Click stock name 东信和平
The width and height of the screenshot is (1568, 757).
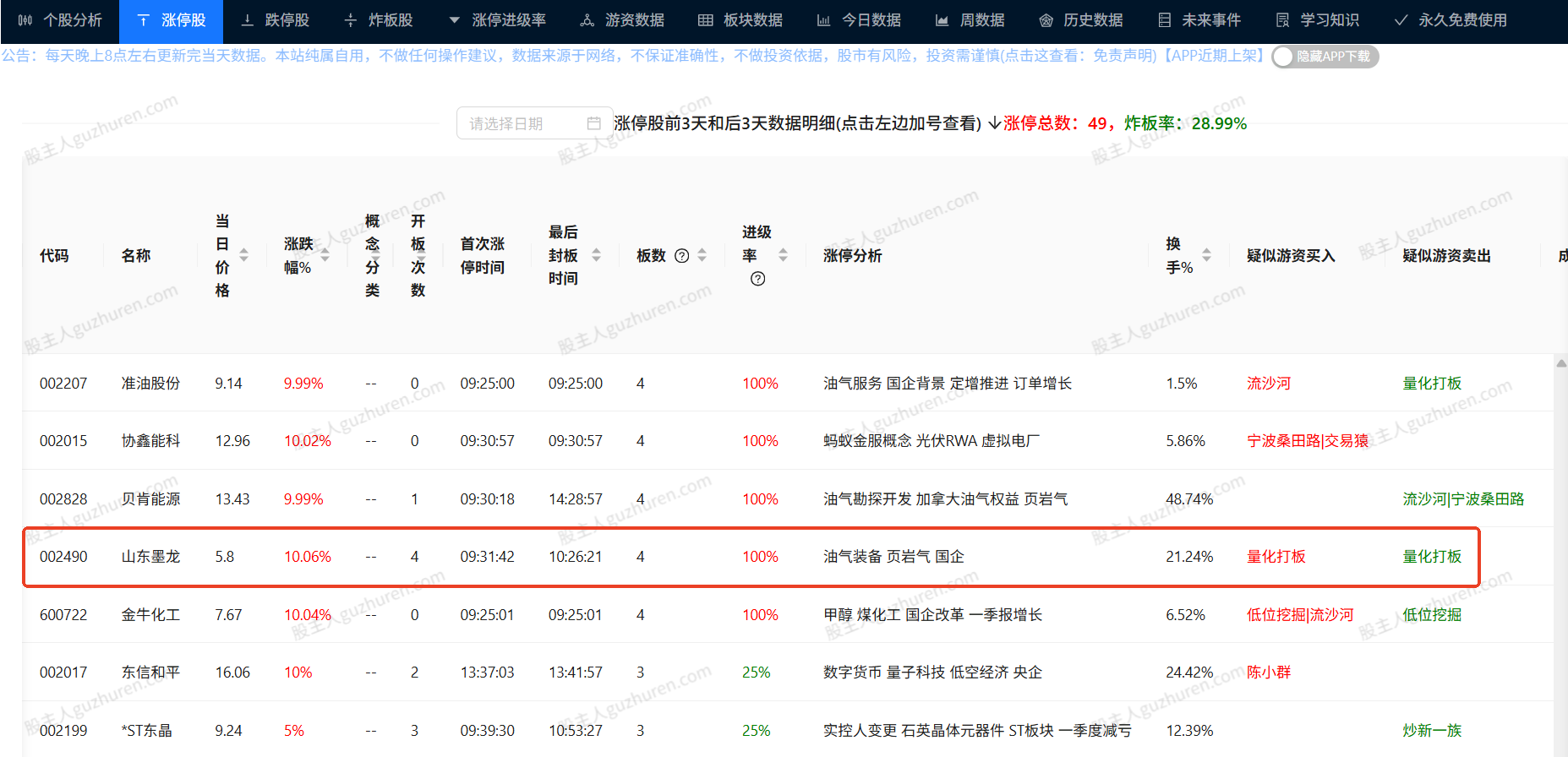[150, 673]
